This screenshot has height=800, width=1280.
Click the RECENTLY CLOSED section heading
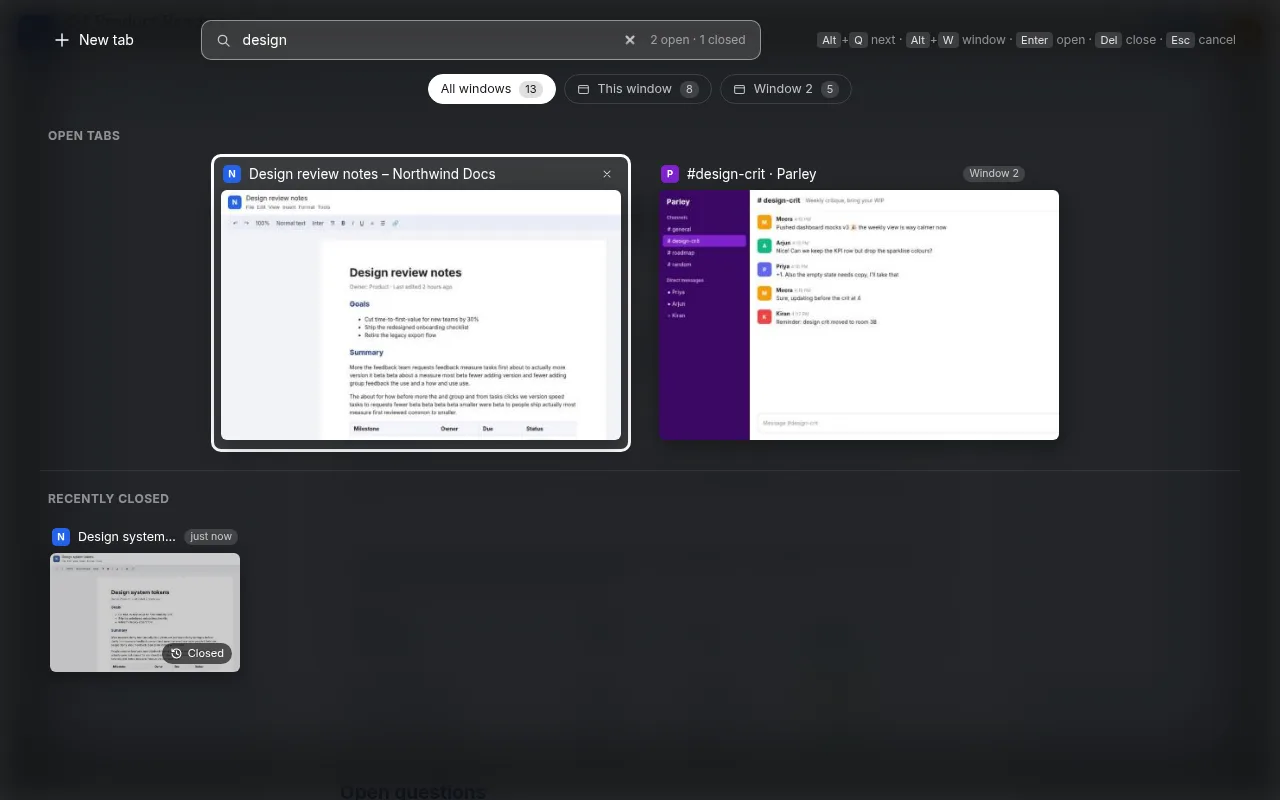(x=108, y=499)
